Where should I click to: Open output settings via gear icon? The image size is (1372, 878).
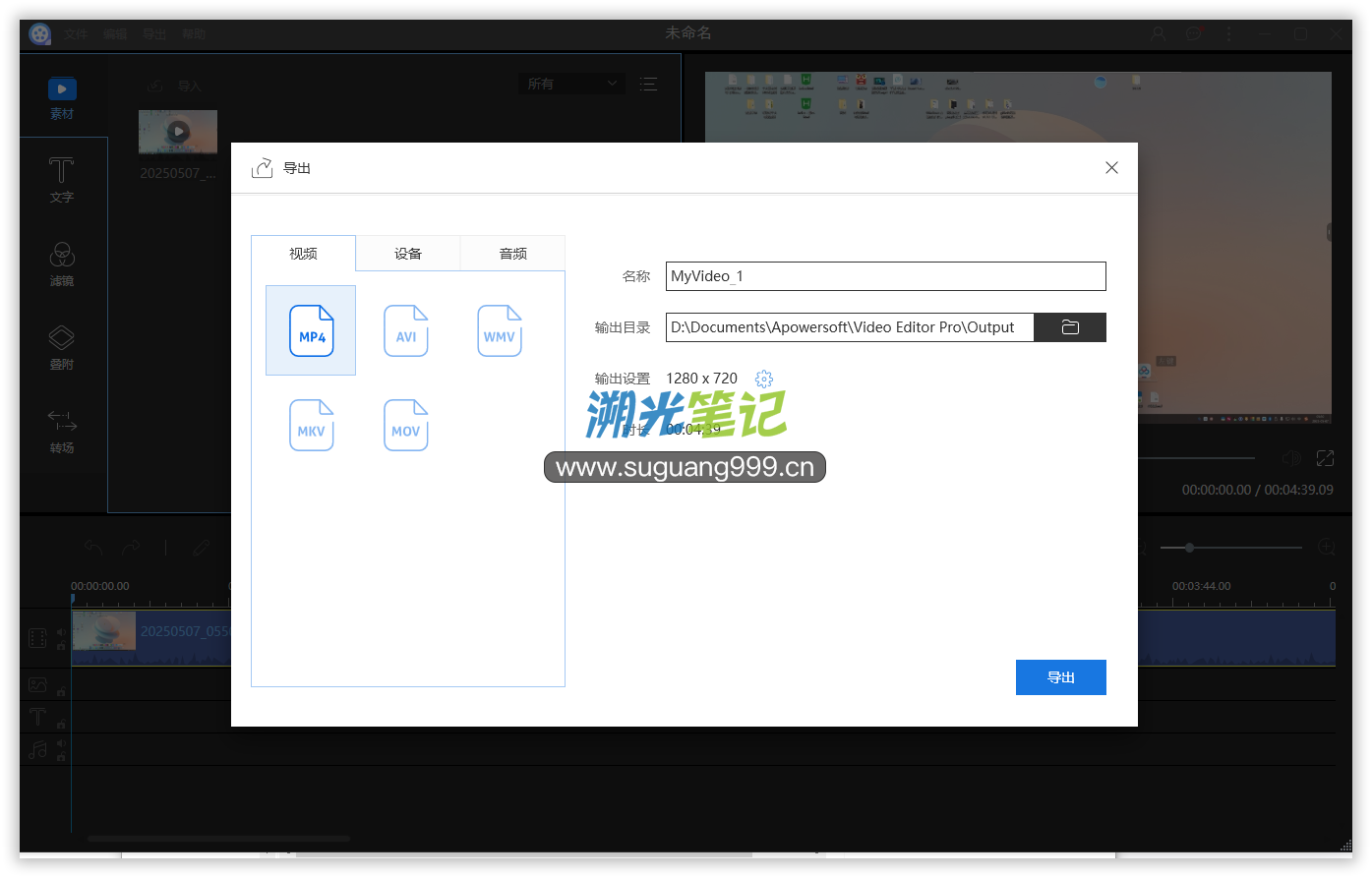(764, 379)
